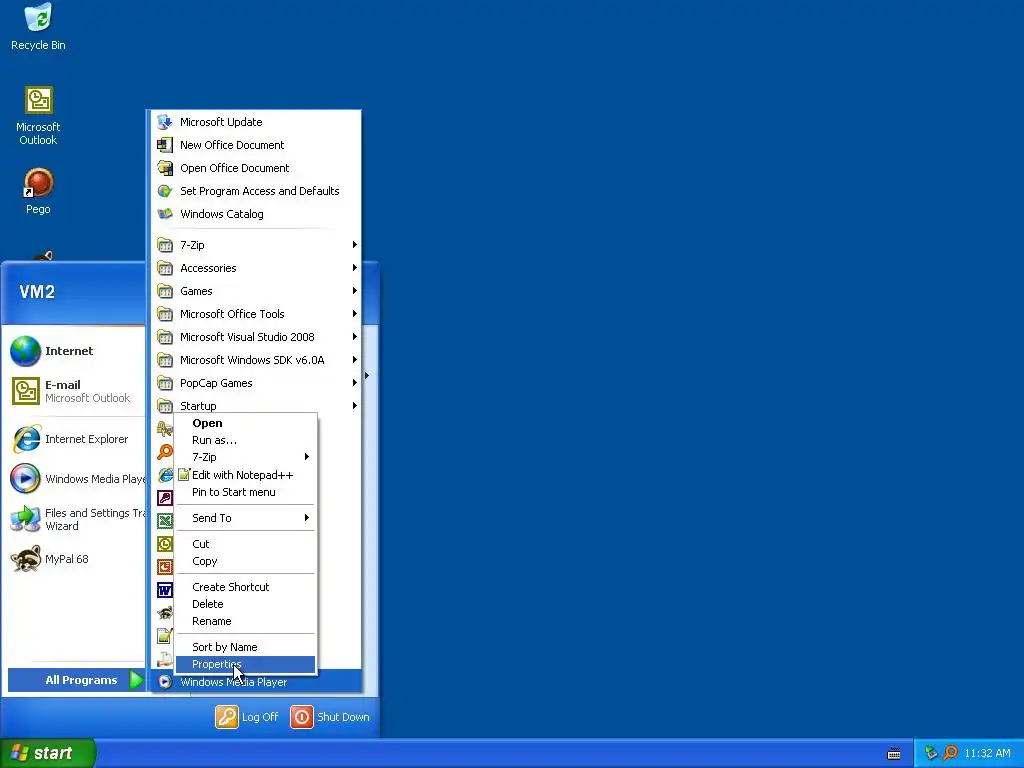Click the keys icon below the Startup folder
The width and height of the screenshot is (1024, 768).
[x=165, y=428]
